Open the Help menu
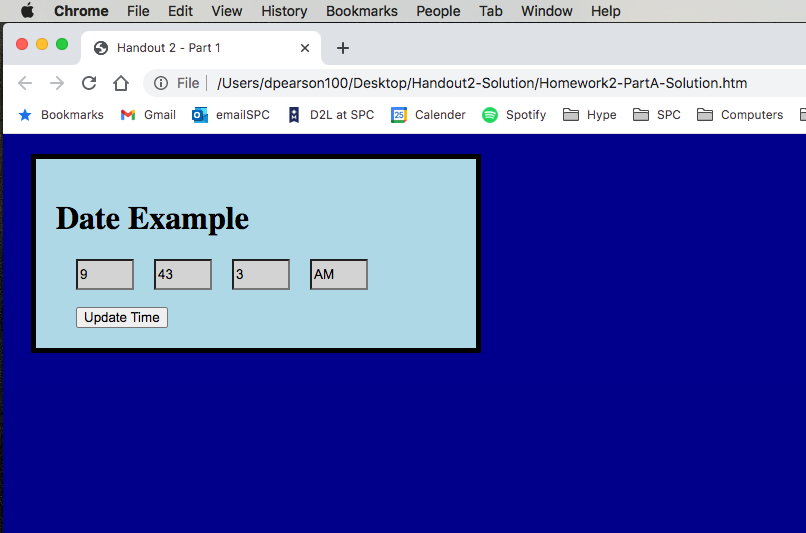 point(606,11)
